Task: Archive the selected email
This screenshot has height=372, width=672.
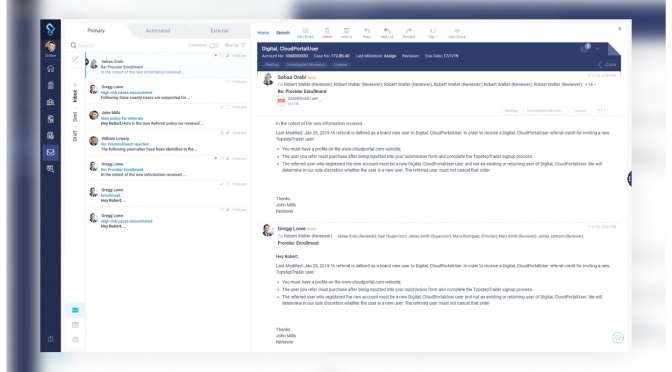Action: [x=346, y=33]
